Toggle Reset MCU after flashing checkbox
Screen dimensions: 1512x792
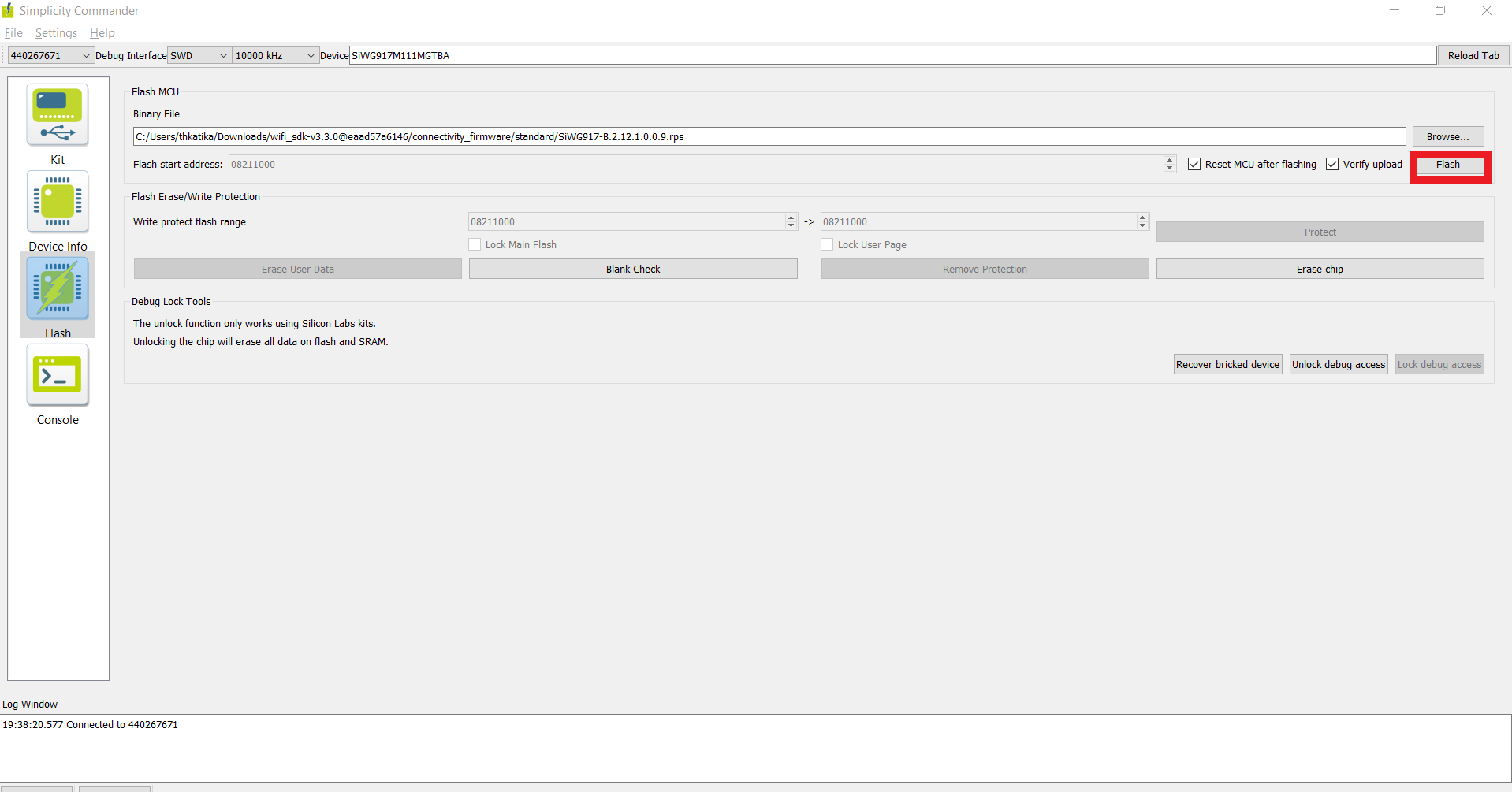tap(1194, 164)
